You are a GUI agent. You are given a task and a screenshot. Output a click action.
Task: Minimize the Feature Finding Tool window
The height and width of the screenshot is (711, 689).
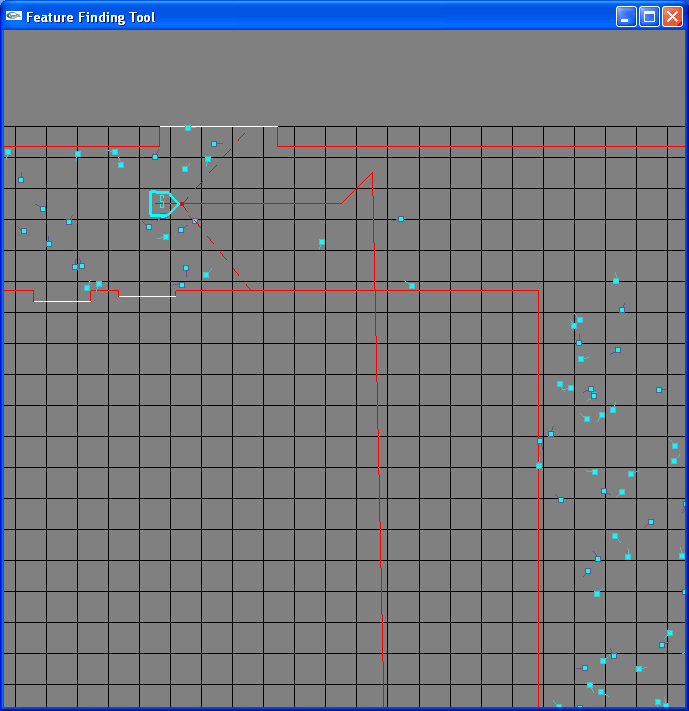[626, 17]
